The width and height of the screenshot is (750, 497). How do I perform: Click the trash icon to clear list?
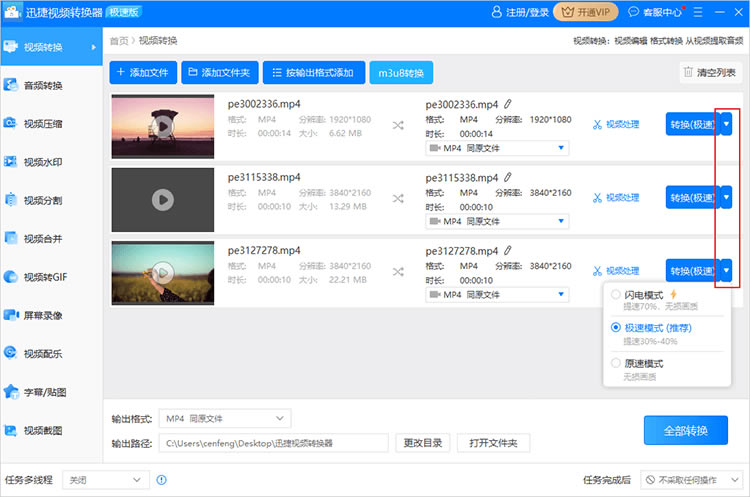[689, 72]
